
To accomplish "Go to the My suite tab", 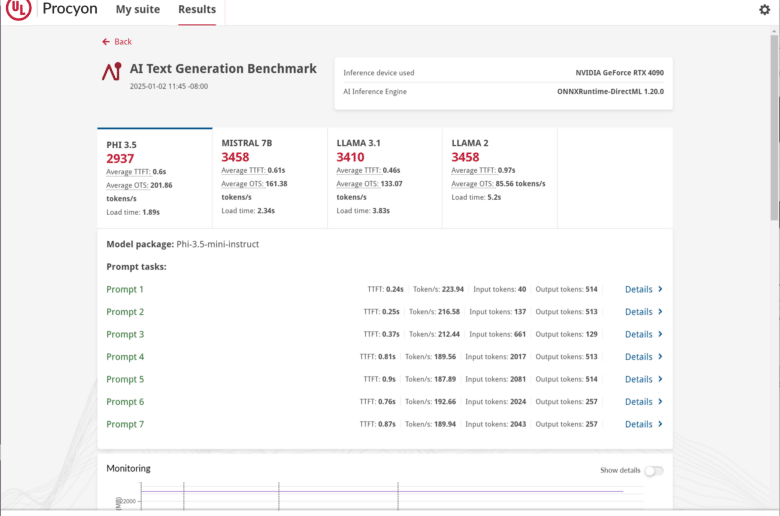I will [x=138, y=9].
